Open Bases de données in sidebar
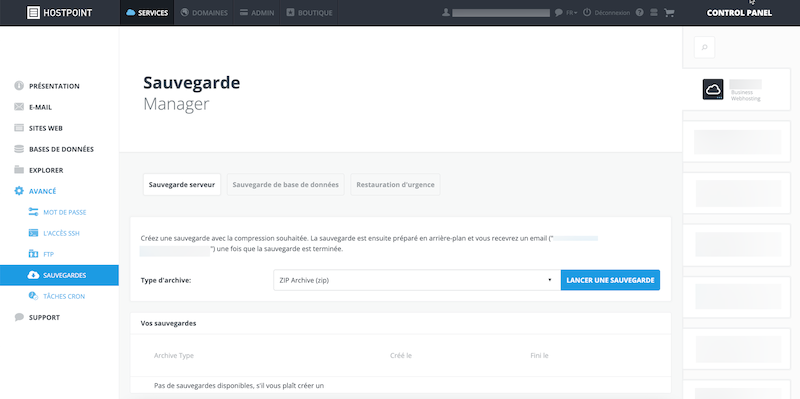The image size is (800, 399). (x=61, y=149)
